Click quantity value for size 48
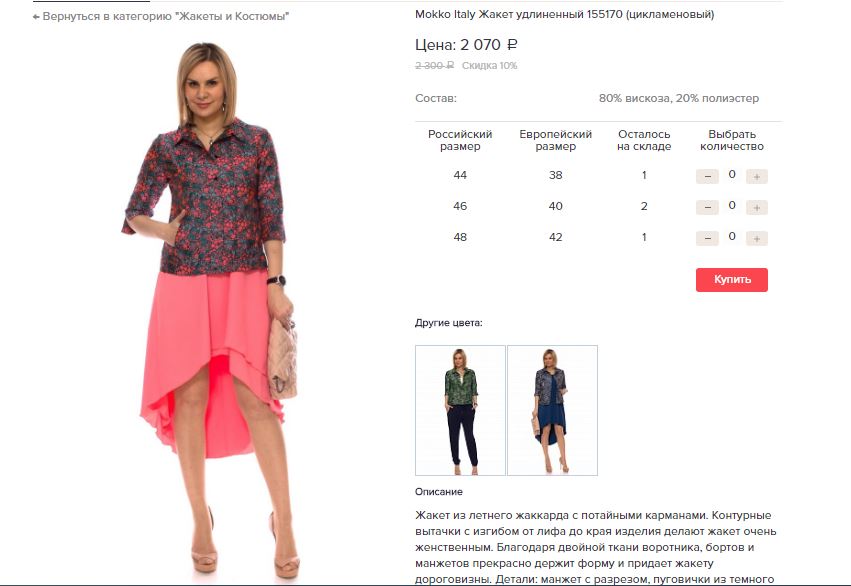This screenshot has width=851, height=586. click(732, 237)
